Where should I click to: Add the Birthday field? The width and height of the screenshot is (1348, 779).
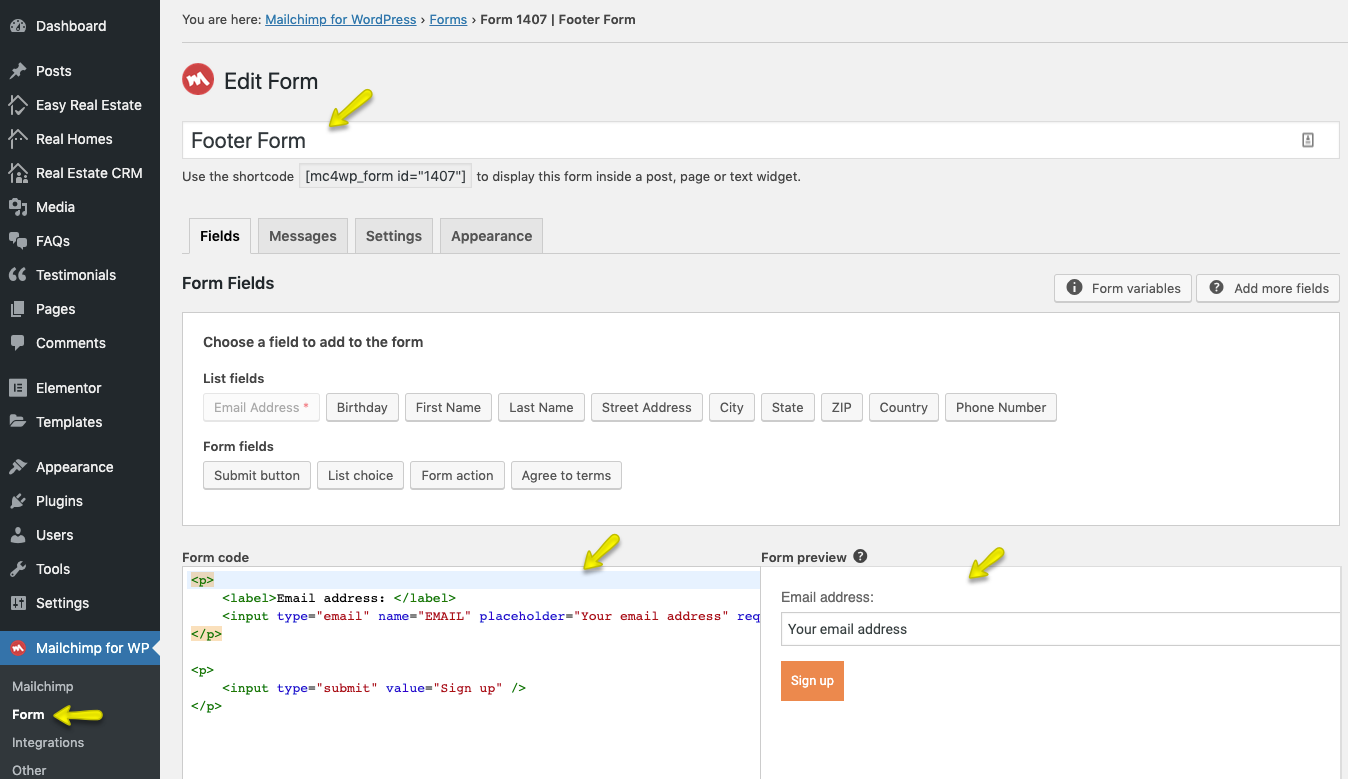[x=362, y=407]
